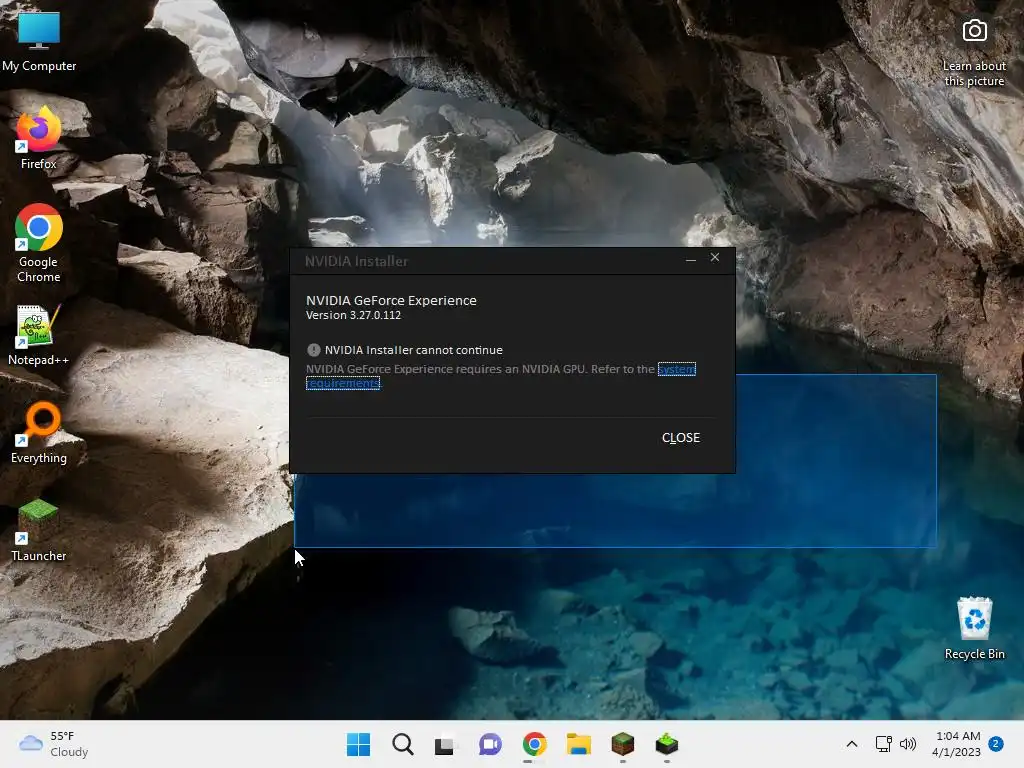The image size is (1024, 768).
Task: Select the Recycle Bin desktop icon
Action: tap(974, 628)
